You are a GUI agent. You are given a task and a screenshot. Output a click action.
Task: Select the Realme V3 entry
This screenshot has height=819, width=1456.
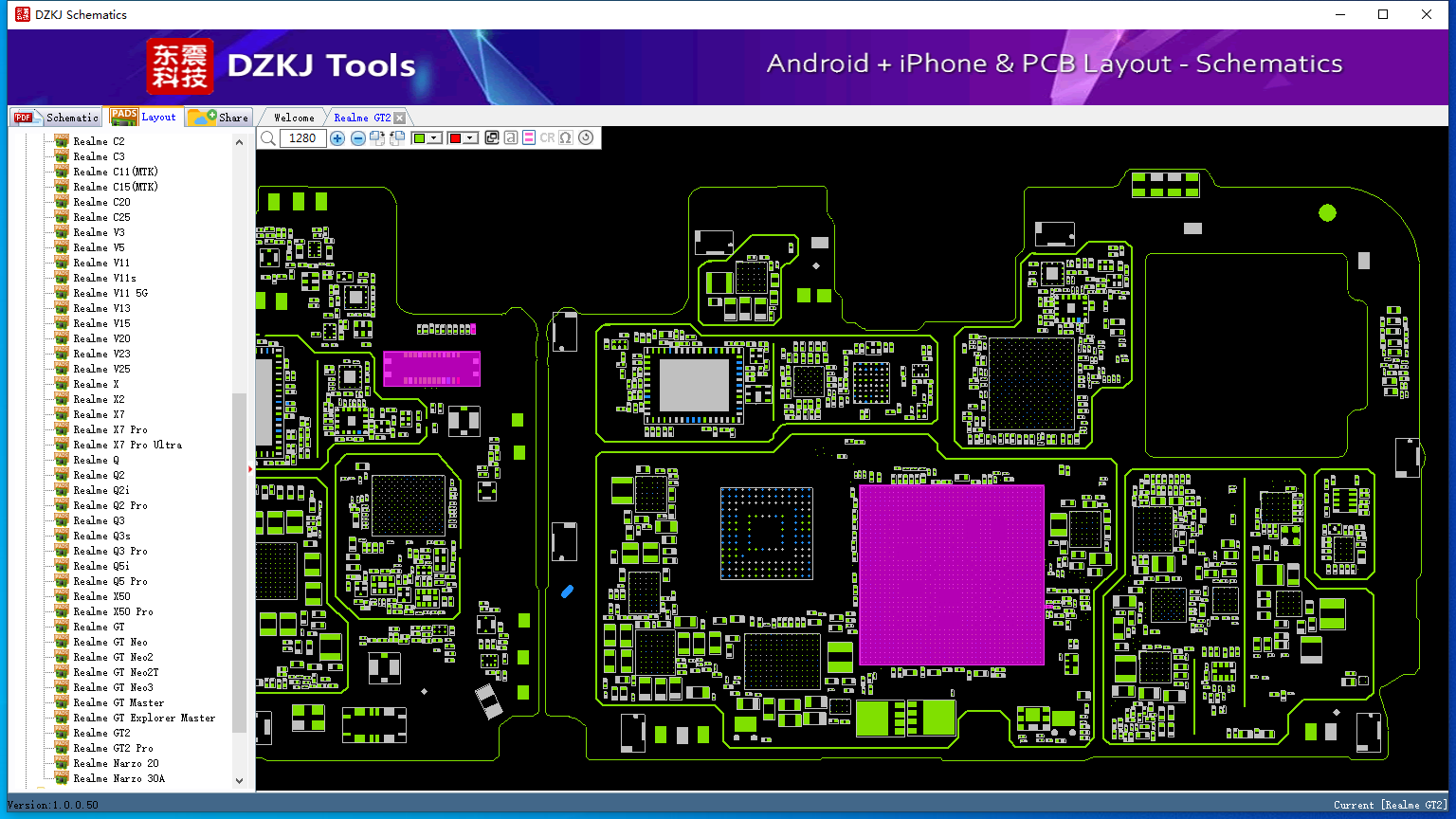99,232
